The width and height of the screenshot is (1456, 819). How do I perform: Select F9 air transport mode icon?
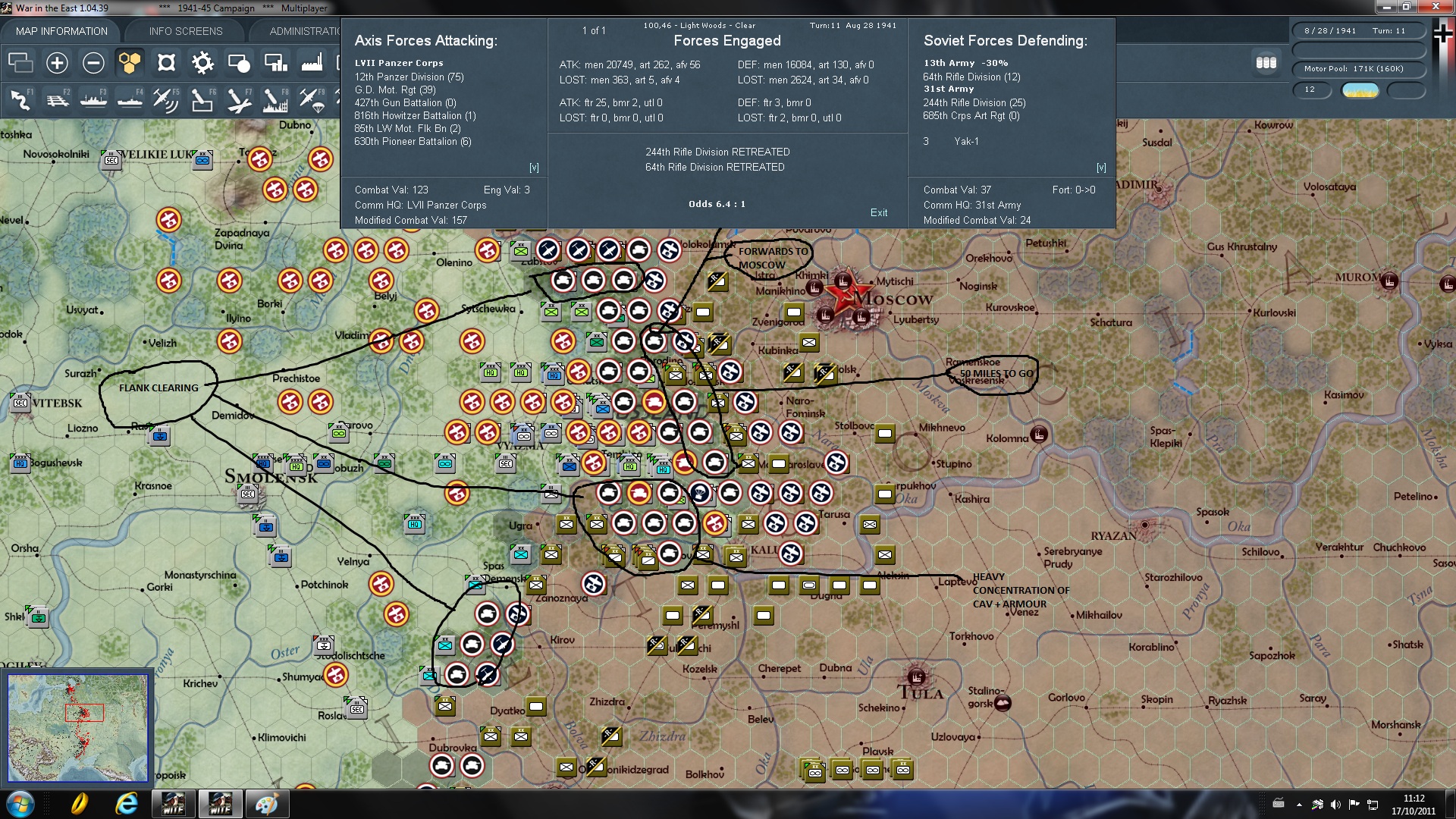point(312,99)
